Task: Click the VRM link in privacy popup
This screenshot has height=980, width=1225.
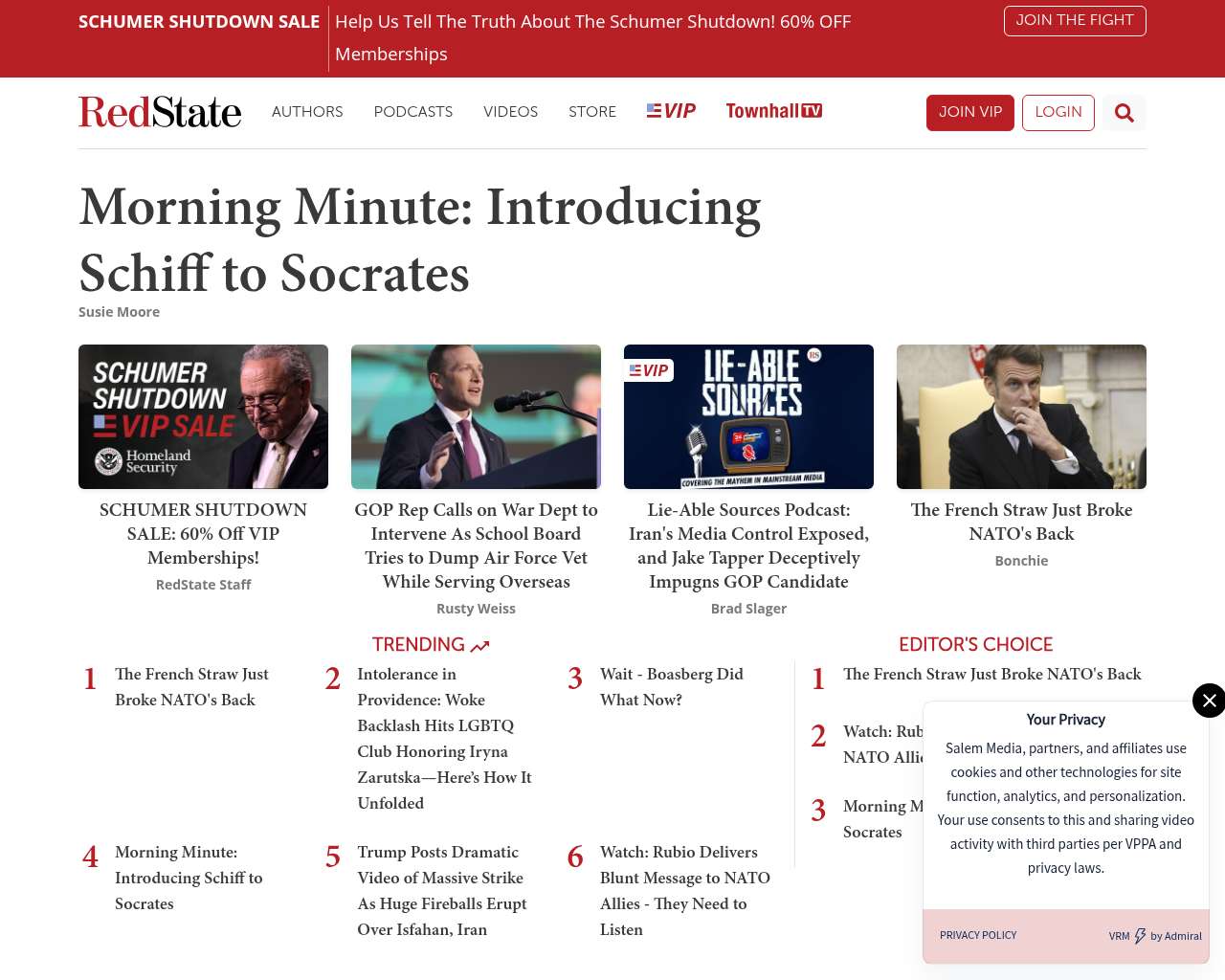Action: [x=1119, y=936]
